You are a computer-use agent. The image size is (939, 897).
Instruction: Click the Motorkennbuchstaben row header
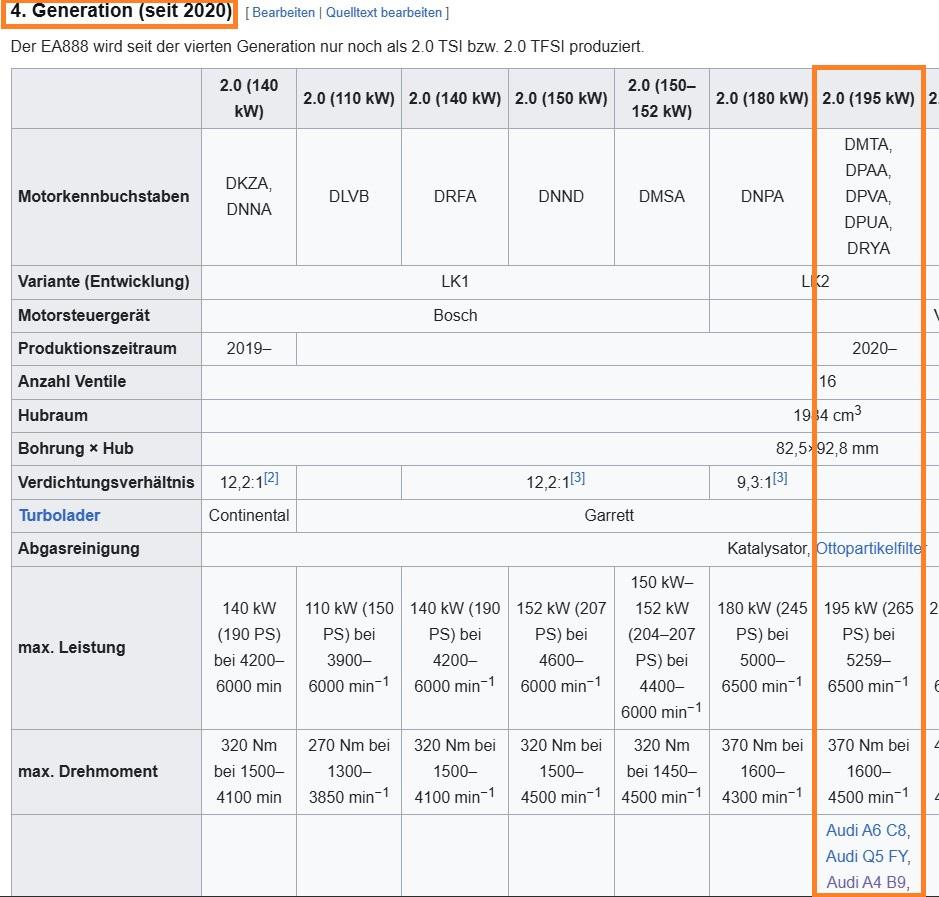(x=107, y=196)
